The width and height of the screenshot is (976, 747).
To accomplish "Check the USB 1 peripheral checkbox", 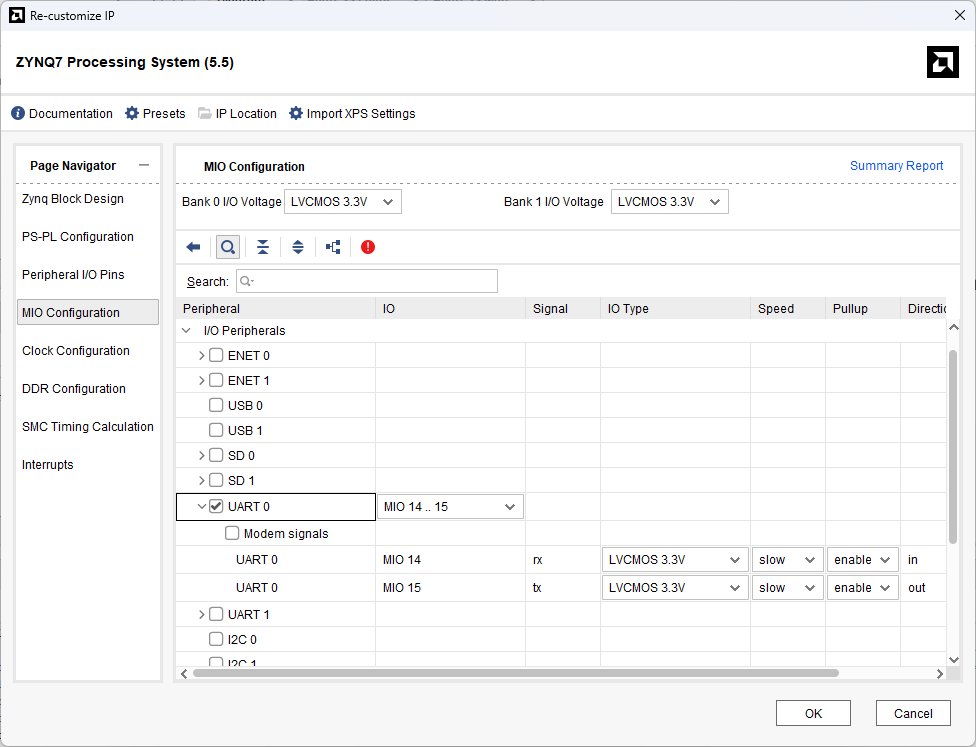I will (216, 430).
